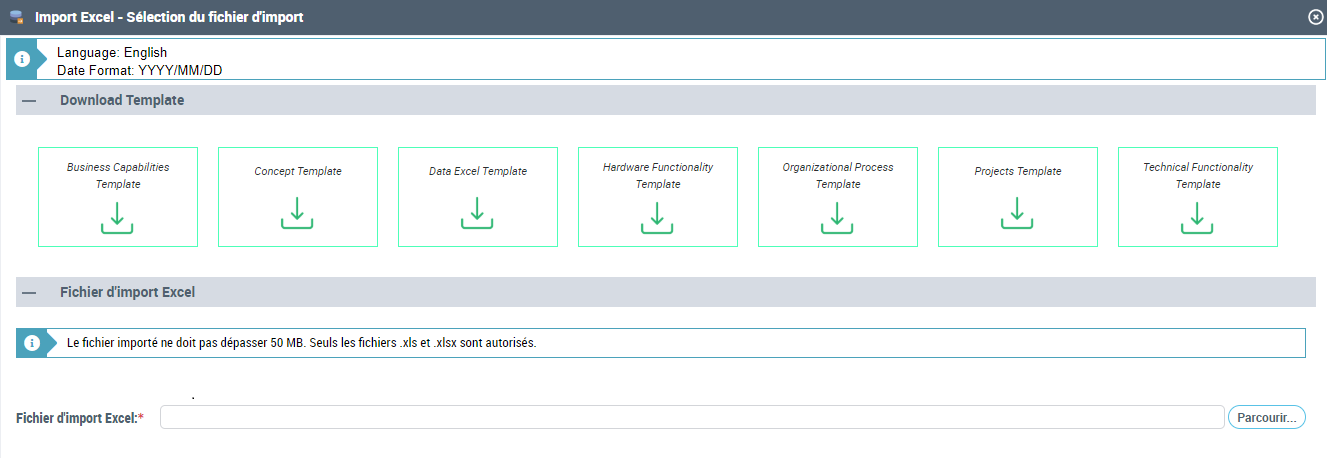Click the Data Excel Template label text
Image resolution: width=1327 pixels, height=458 pixels.
coord(478,171)
